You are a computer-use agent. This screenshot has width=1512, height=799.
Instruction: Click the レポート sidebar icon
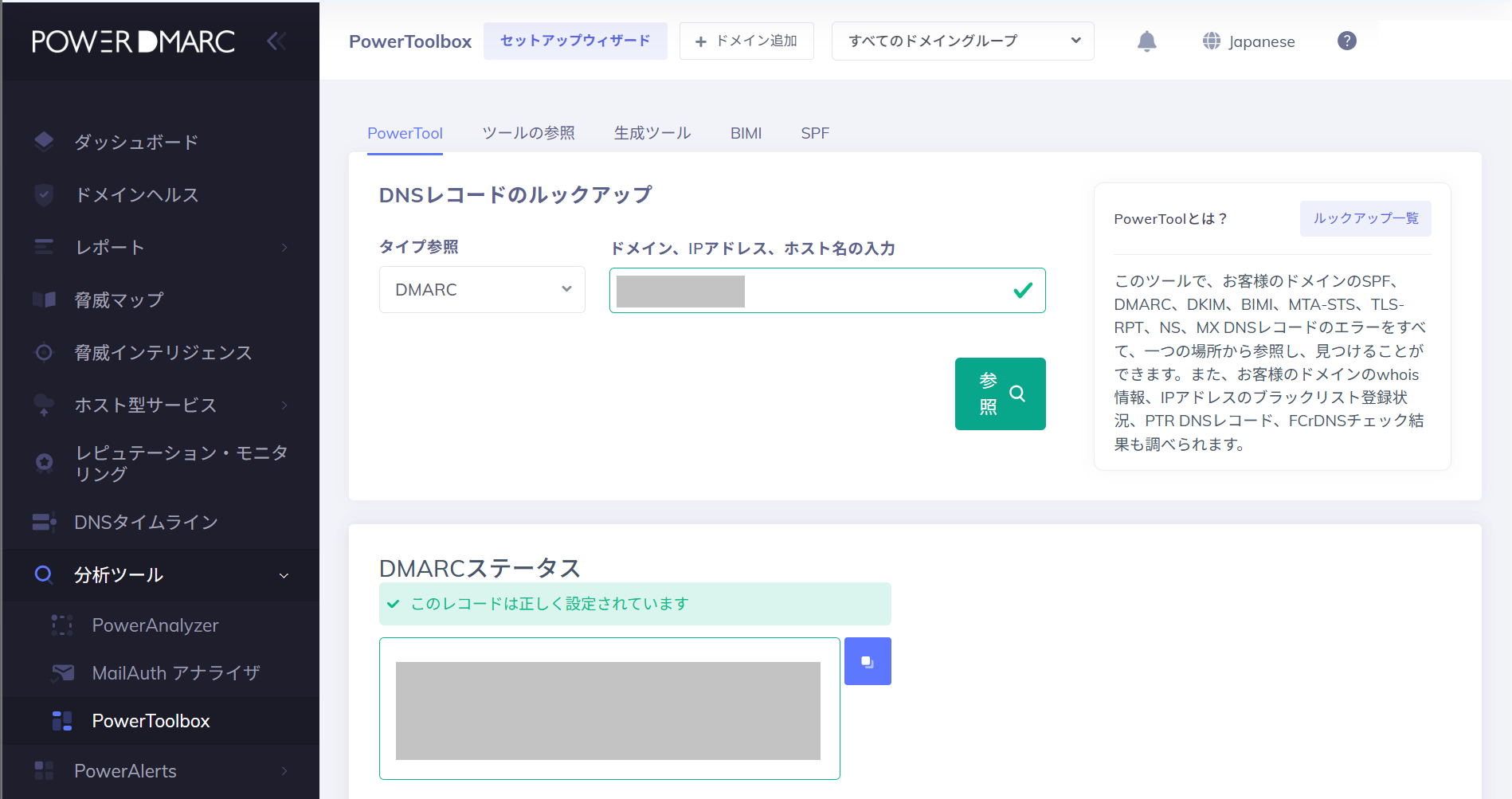pos(44,247)
